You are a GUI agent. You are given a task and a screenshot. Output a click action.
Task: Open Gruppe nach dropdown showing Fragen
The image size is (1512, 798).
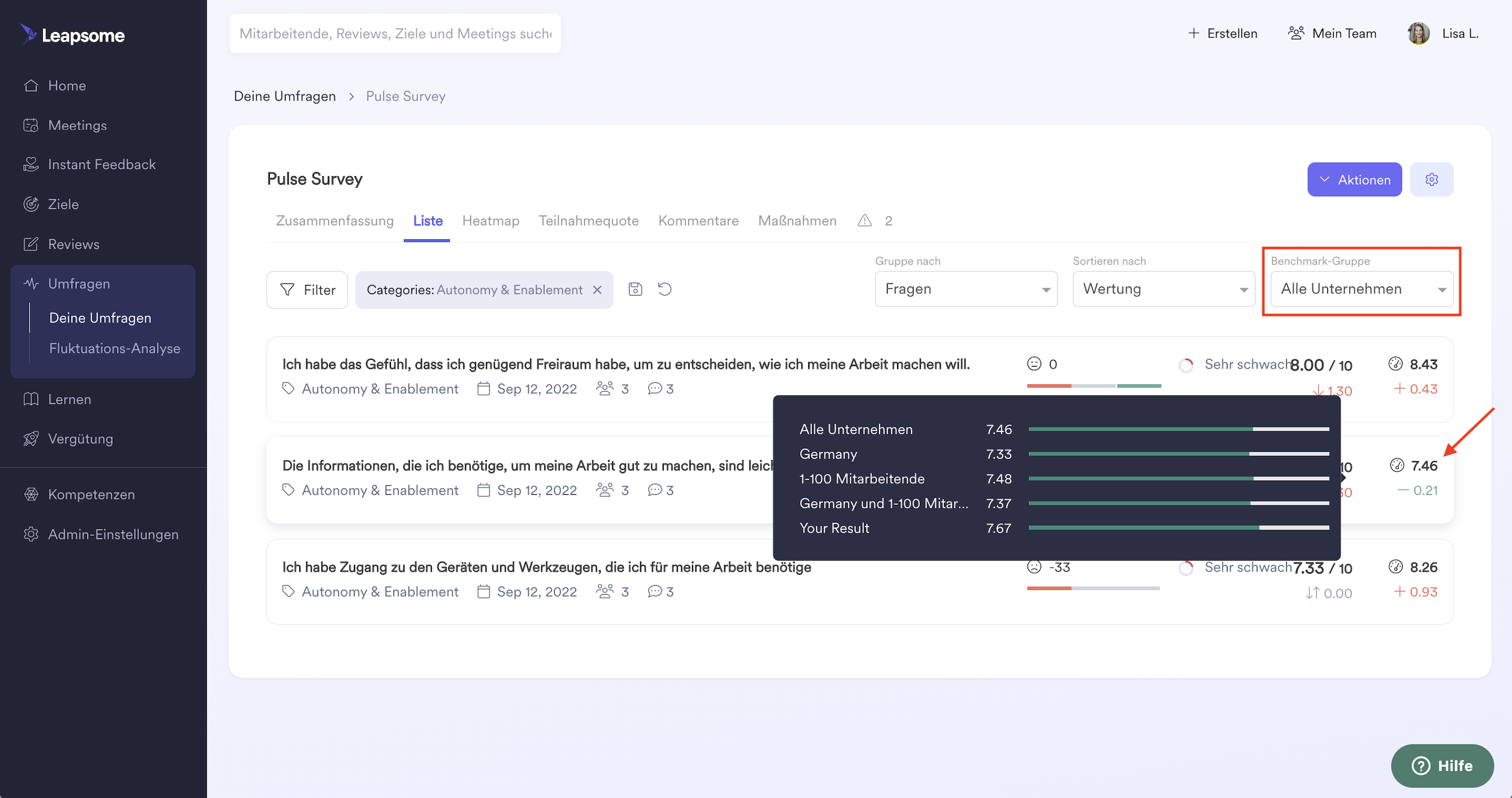pyautogui.click(x=966, y=289)
